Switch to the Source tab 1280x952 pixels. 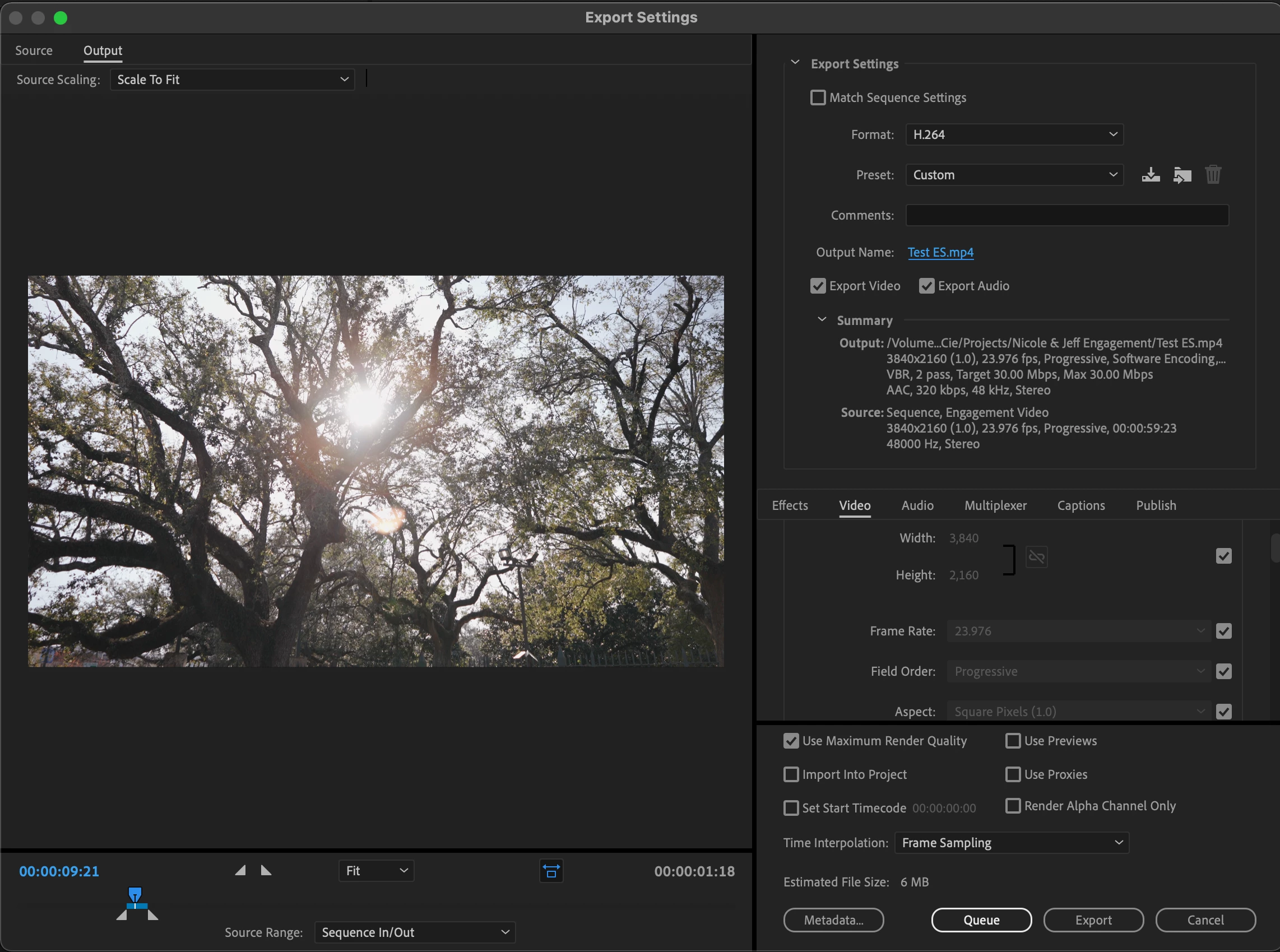coord(34,51)
